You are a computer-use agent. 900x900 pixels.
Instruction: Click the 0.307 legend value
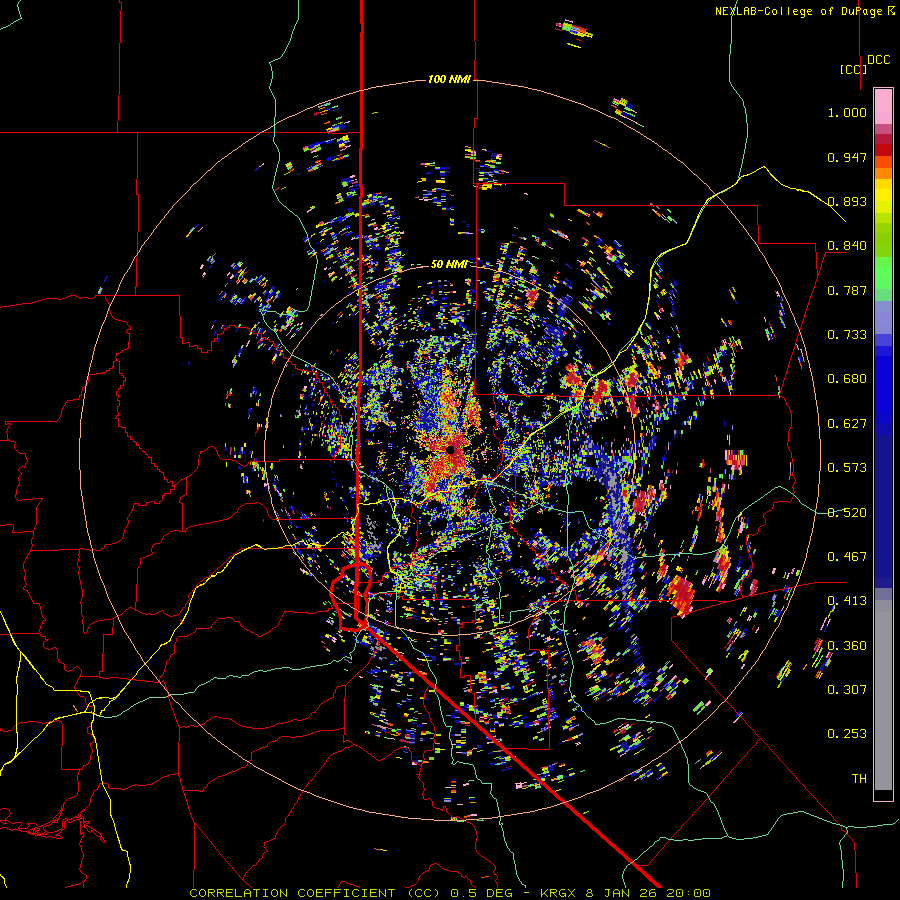[x=847, y=690]
